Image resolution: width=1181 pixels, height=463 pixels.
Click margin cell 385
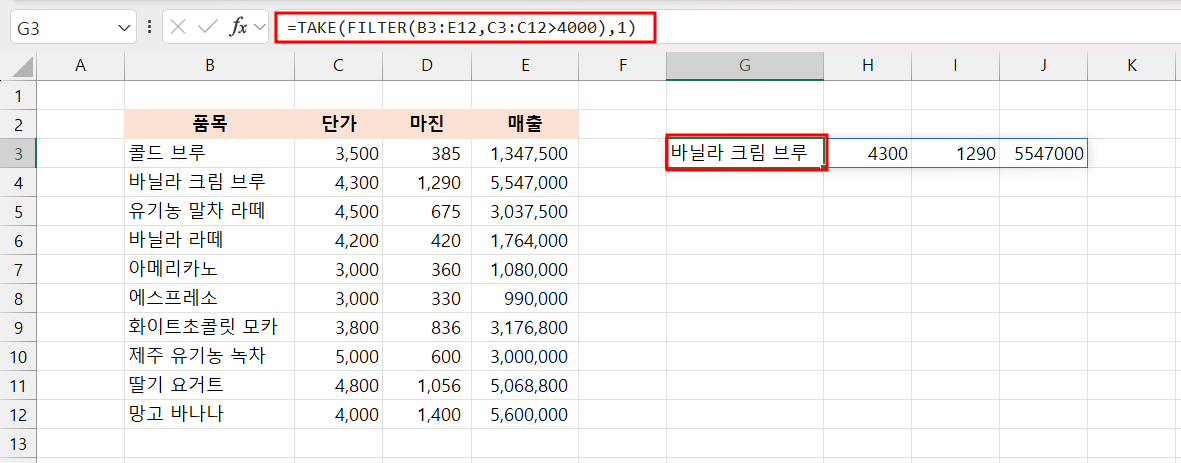tap(427, 154)
